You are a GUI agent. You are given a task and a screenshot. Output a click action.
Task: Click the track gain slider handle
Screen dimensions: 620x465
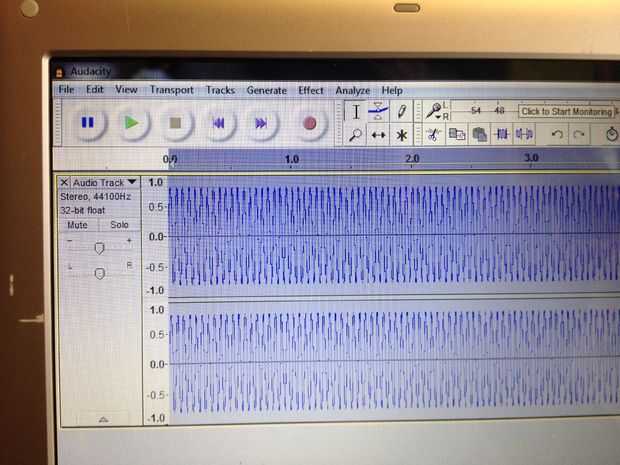click(99, 248)
